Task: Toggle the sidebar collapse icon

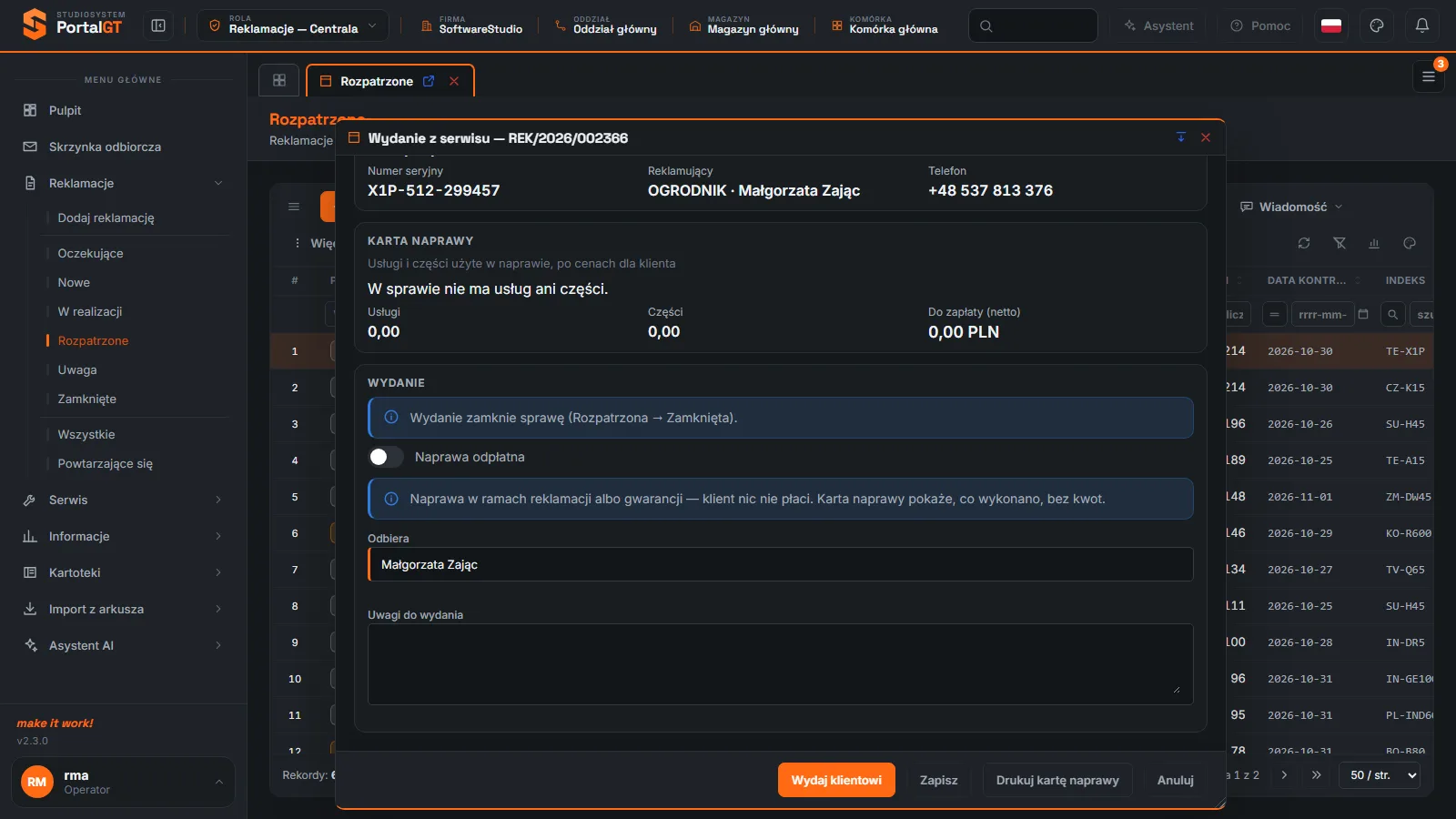Action: (158, 26)
